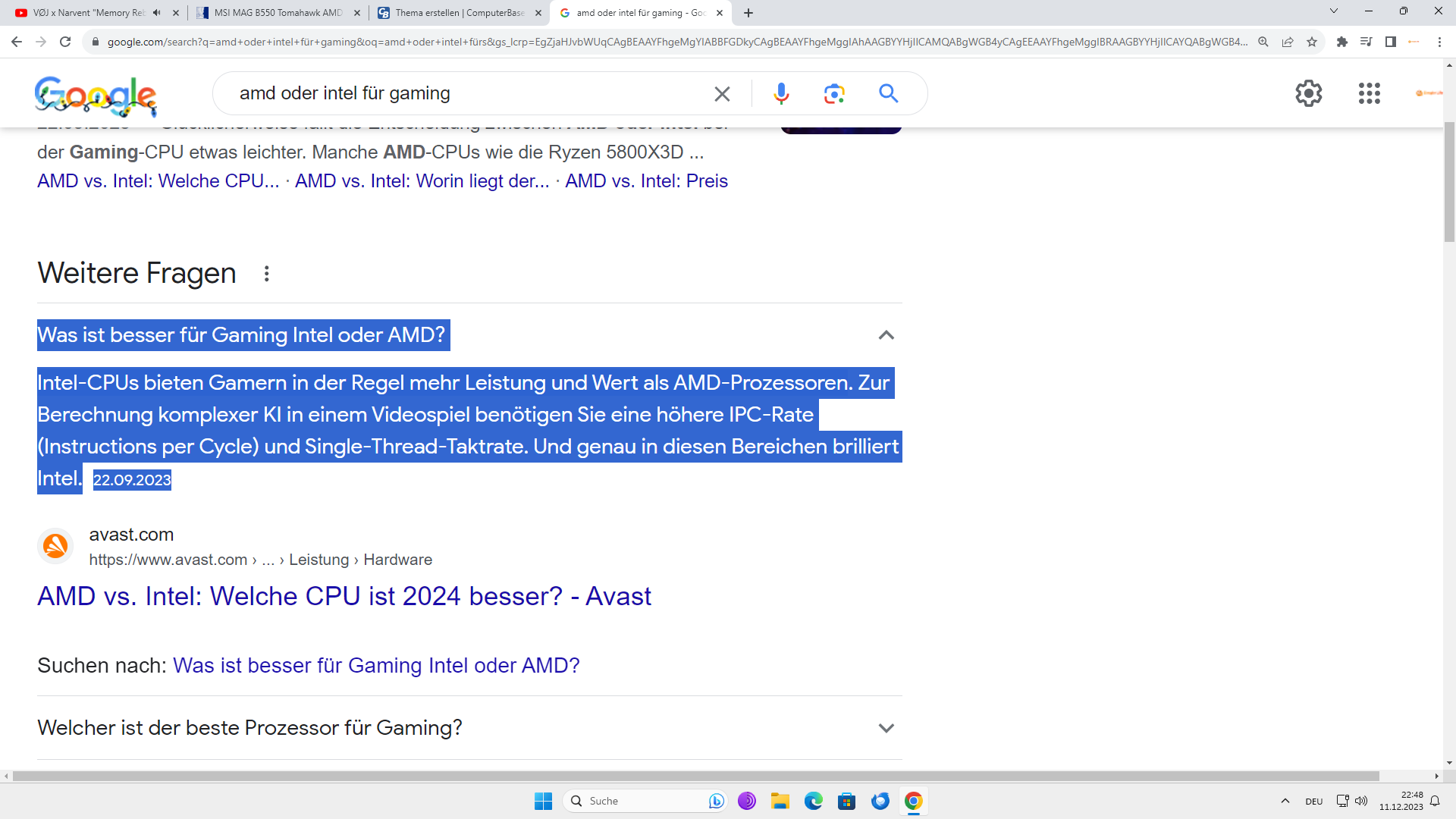
Task: Go back to previous page
Action: pos(17,42)
